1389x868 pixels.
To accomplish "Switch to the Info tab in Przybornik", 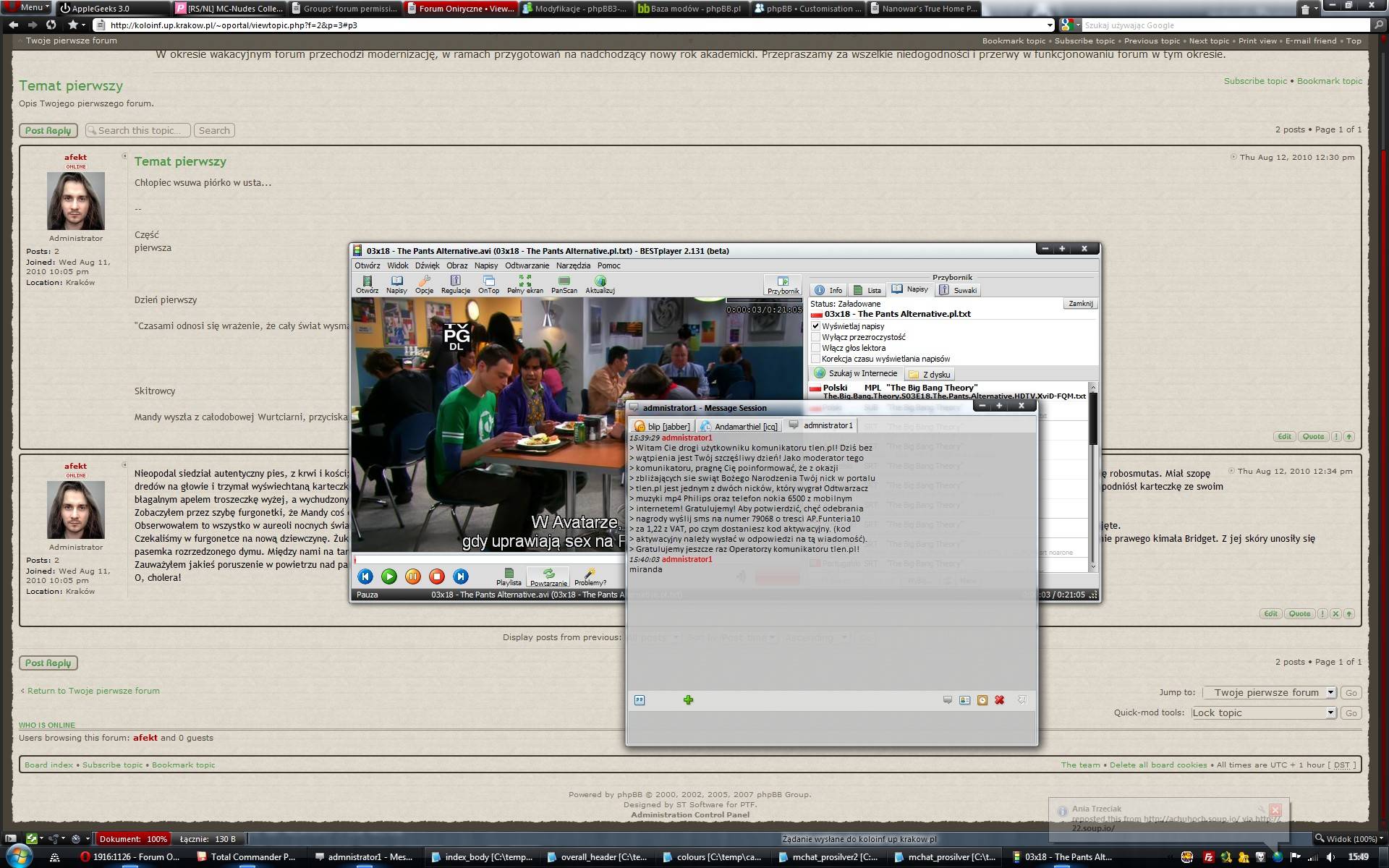I will coord(828,290).
